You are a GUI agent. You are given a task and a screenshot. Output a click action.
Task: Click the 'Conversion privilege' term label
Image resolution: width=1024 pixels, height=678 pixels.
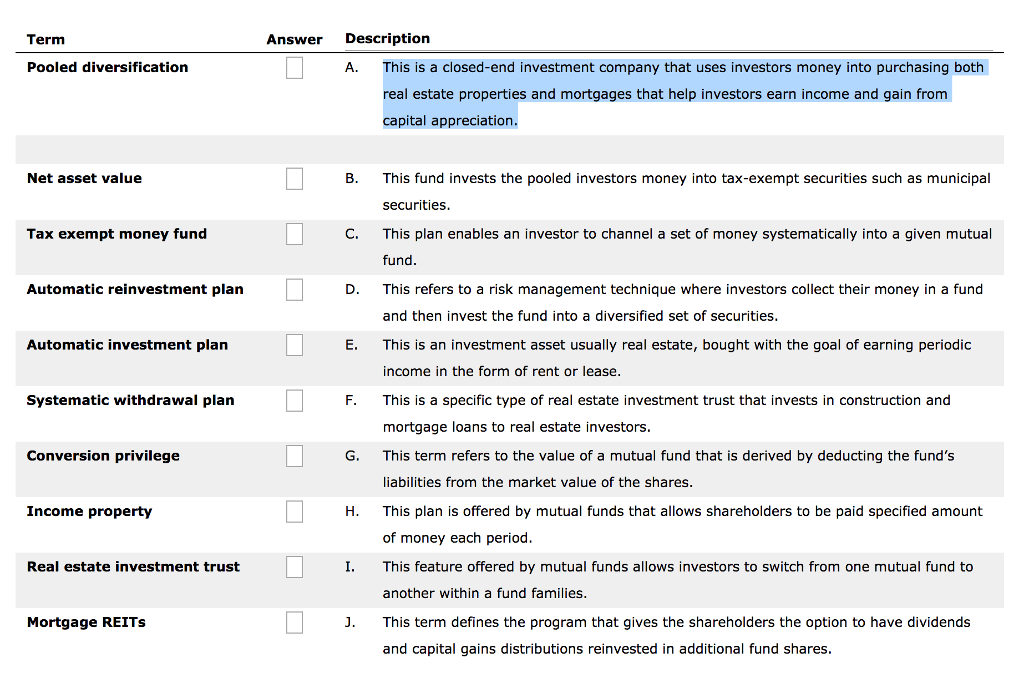[103, 456]
